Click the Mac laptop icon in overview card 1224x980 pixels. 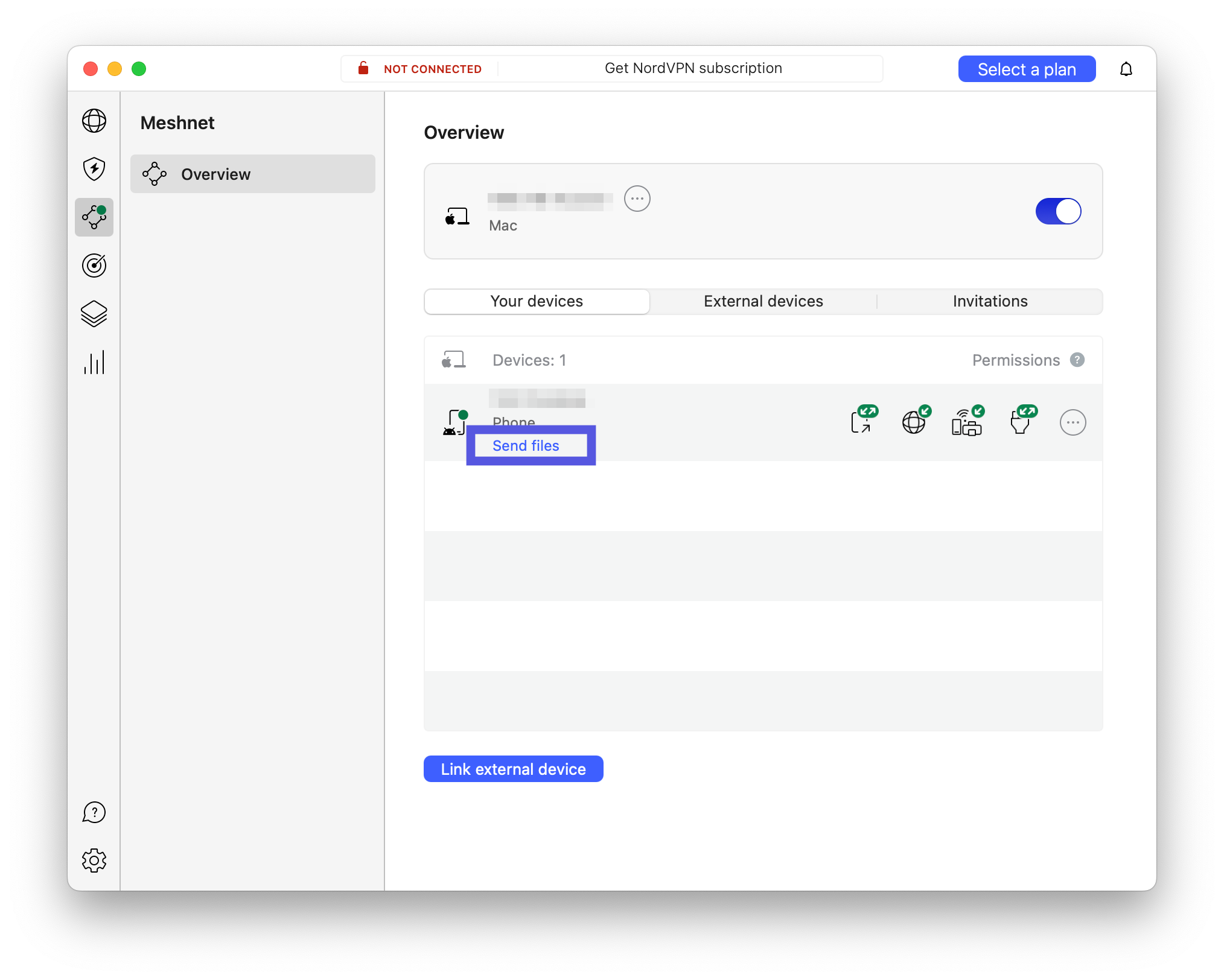tap(457, 216)
